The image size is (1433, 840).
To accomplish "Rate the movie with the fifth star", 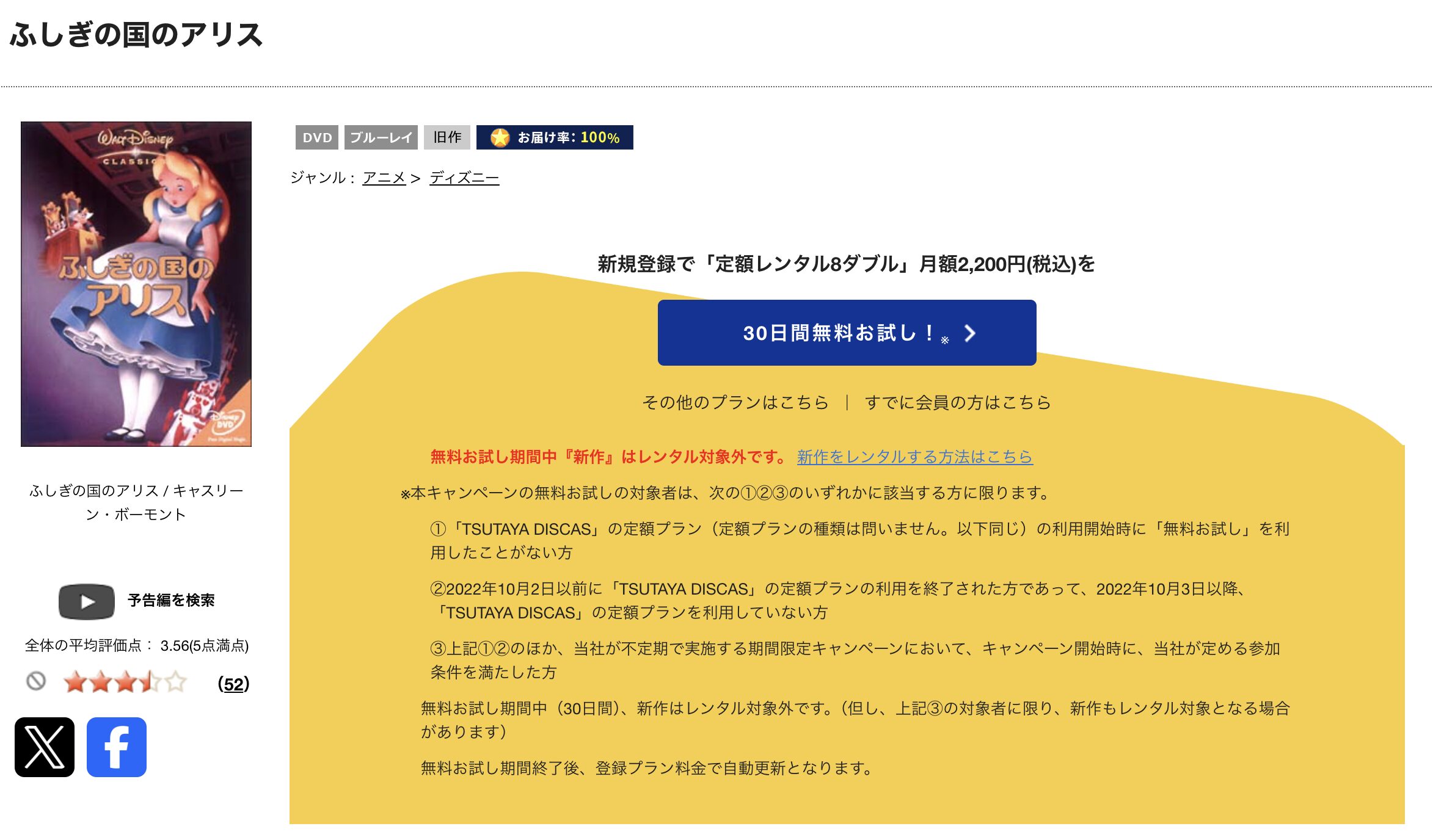I will coord(176,682).
